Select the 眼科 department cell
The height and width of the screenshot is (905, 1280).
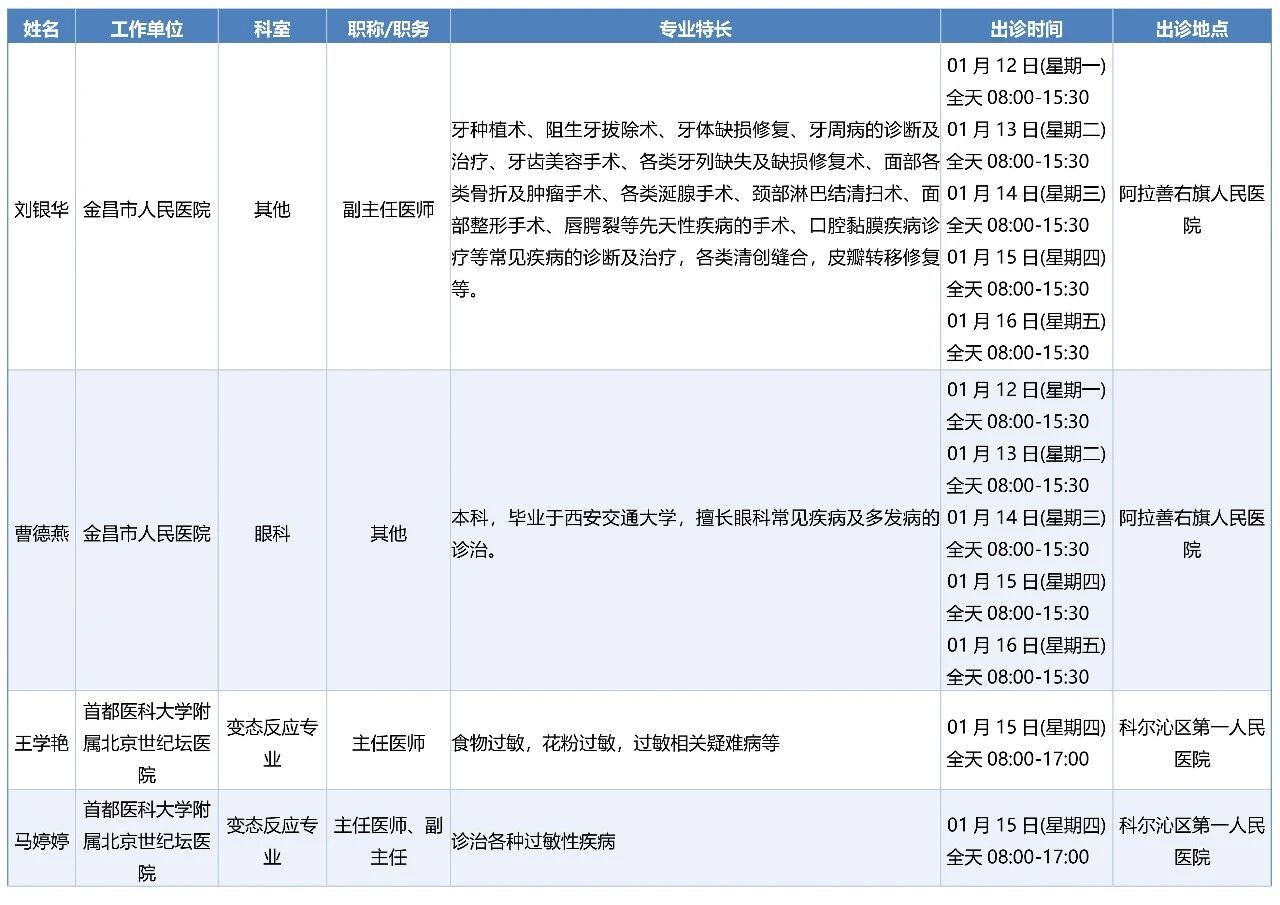pyautogui.click(x=272, y=534)
